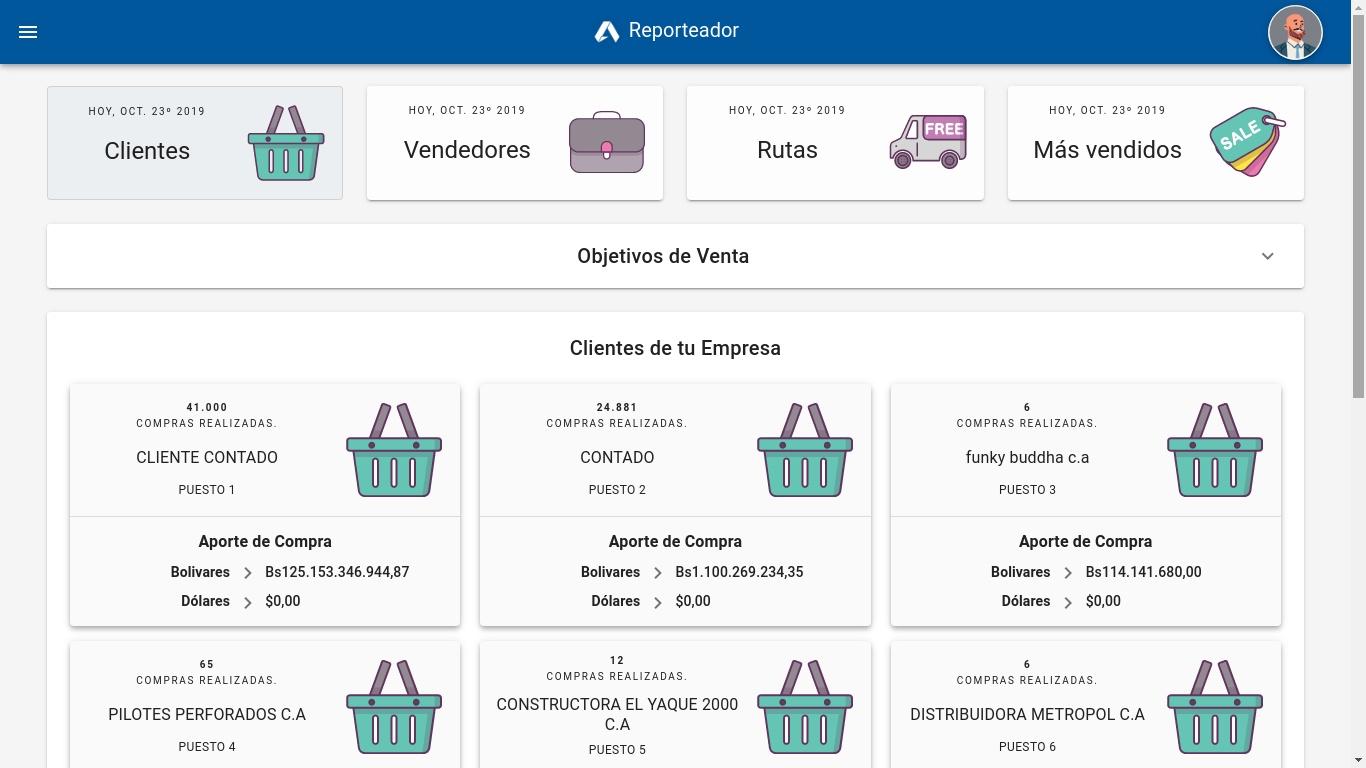Click the Clientes de tu Empresa heading
The height and width of the screenshot is (768, 1366).
tap(675, 348)
